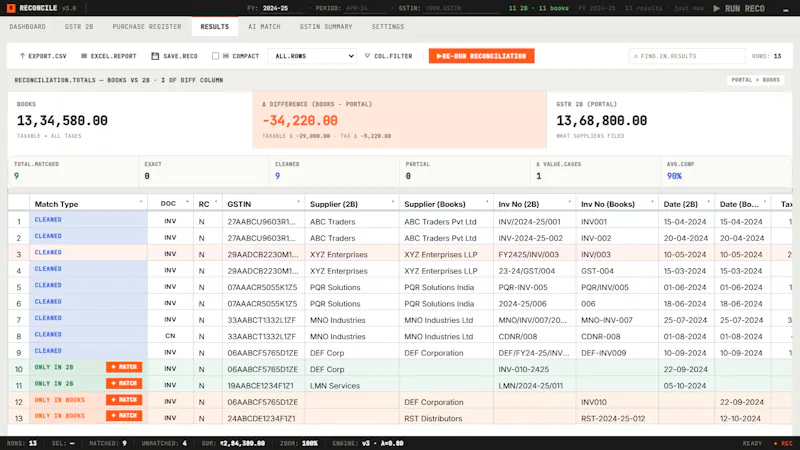Image resolution: width=800 pixels, height=450 pixels.
Task: Switch to the GSTR 2B tab
Action: click(x=79, y=27)
